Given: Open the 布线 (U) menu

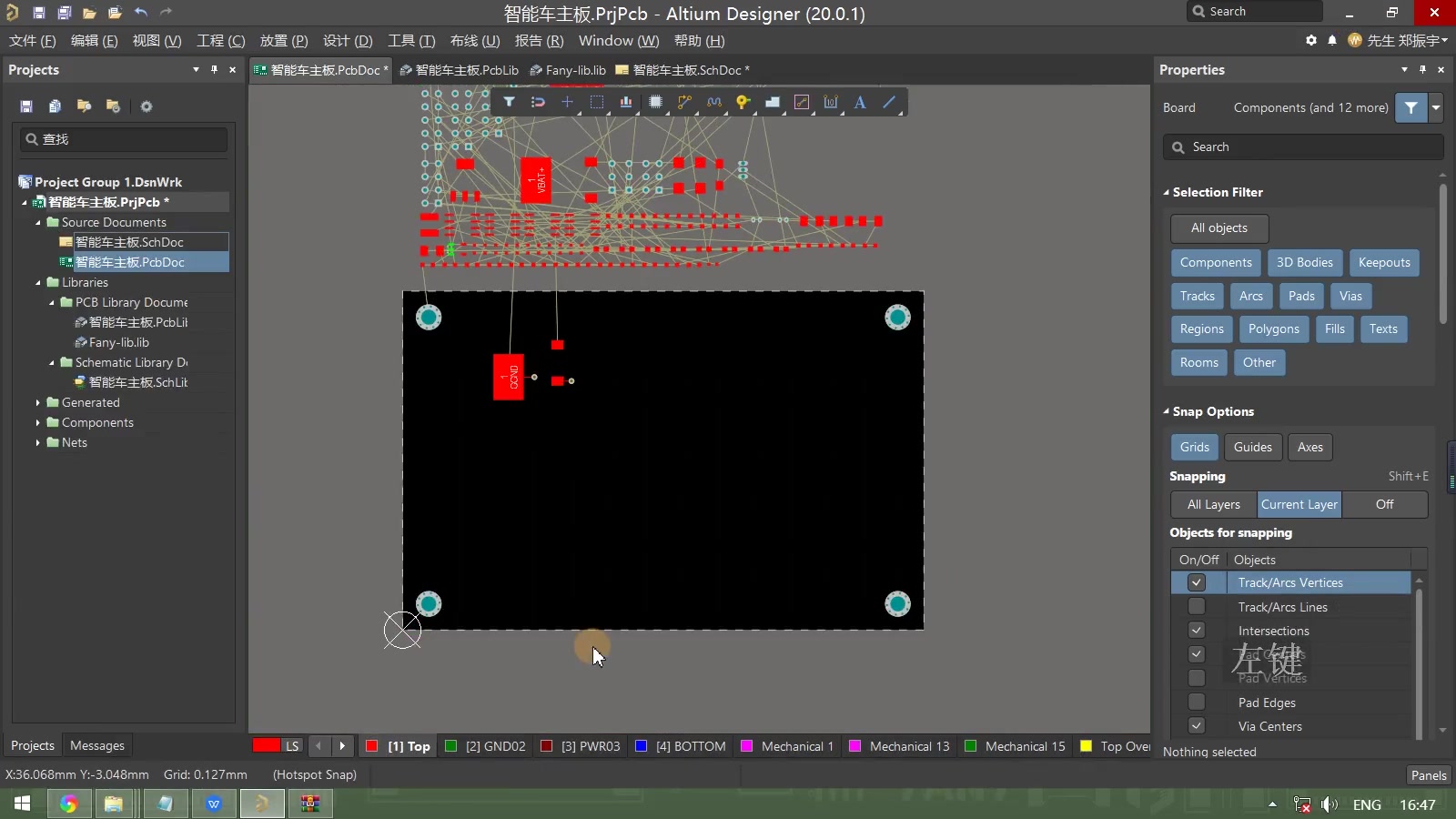Looking at the screenshot, I should pyautogui.click(x=475, y=41).
